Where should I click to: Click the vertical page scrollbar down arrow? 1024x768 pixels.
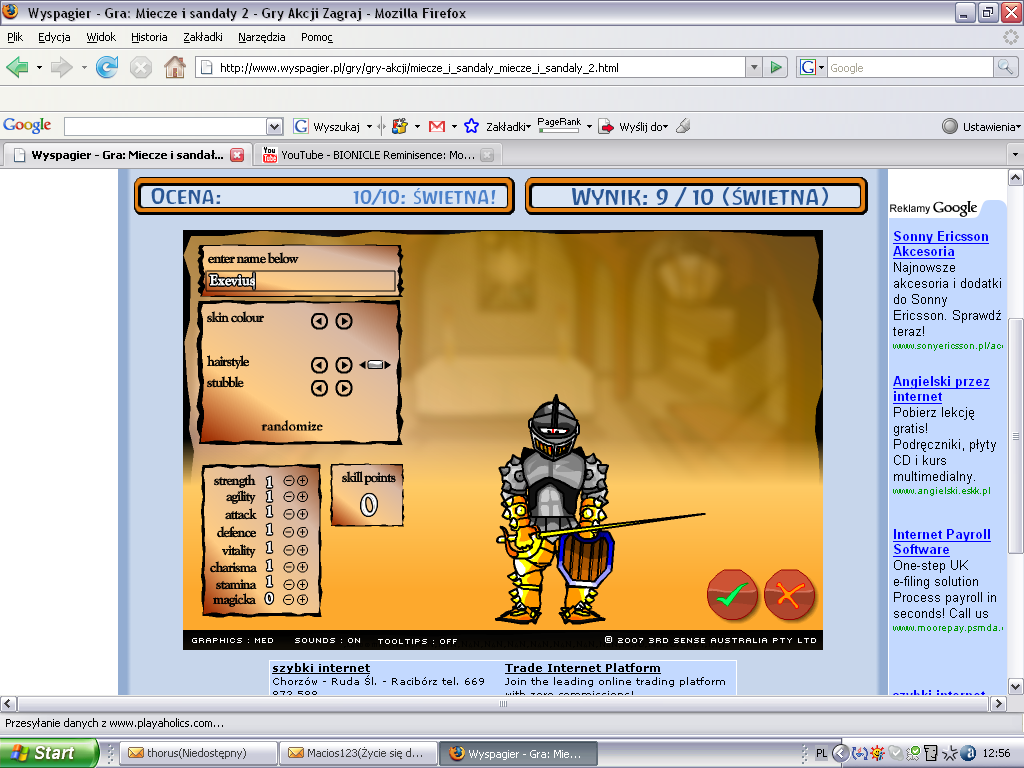click(1015, 686)
